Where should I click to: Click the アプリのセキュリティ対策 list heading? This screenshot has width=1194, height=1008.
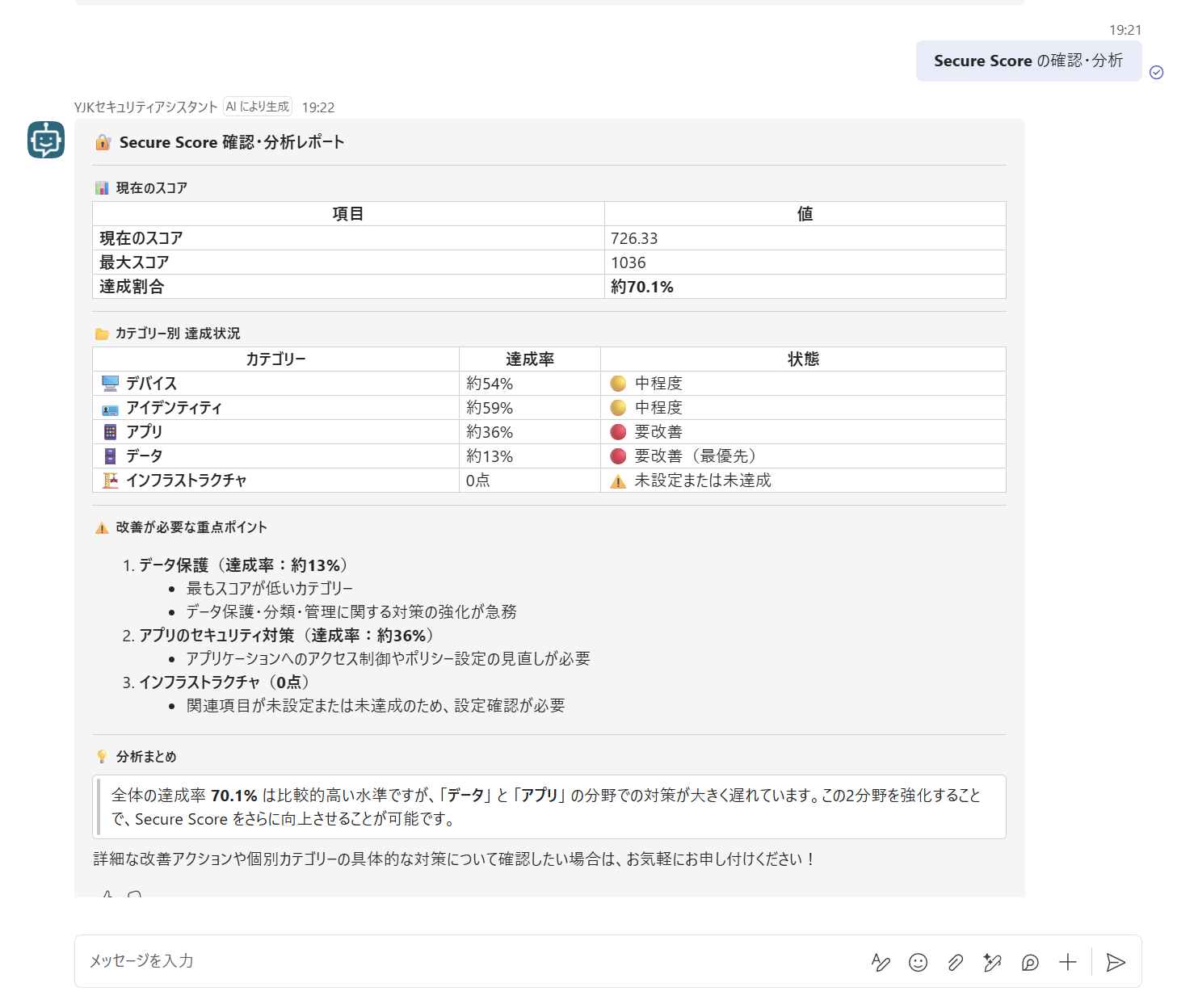pyautogui.click(x=287, y=636)
